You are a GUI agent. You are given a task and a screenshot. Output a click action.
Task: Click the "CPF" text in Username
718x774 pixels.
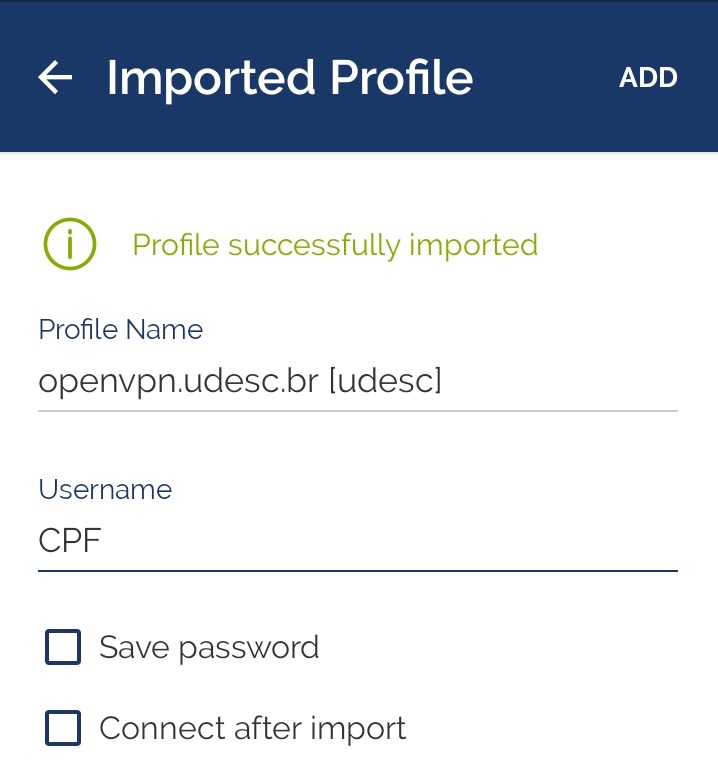coord(70,541)
